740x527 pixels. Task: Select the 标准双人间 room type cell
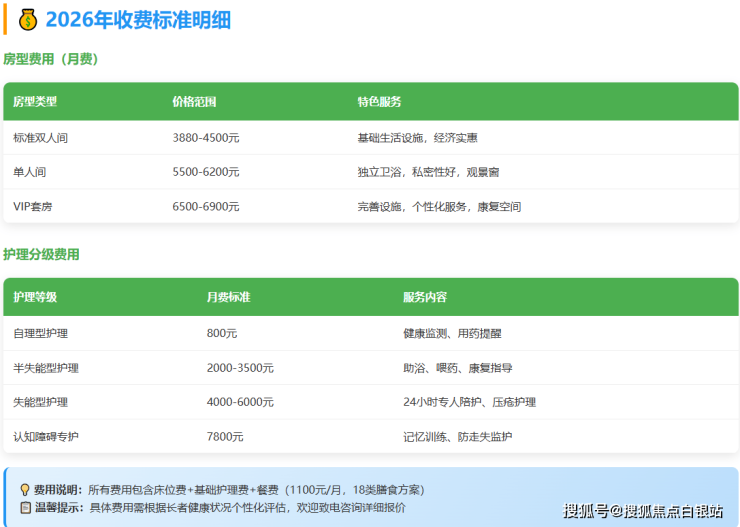pyautogui.click(x=41, y=138)
